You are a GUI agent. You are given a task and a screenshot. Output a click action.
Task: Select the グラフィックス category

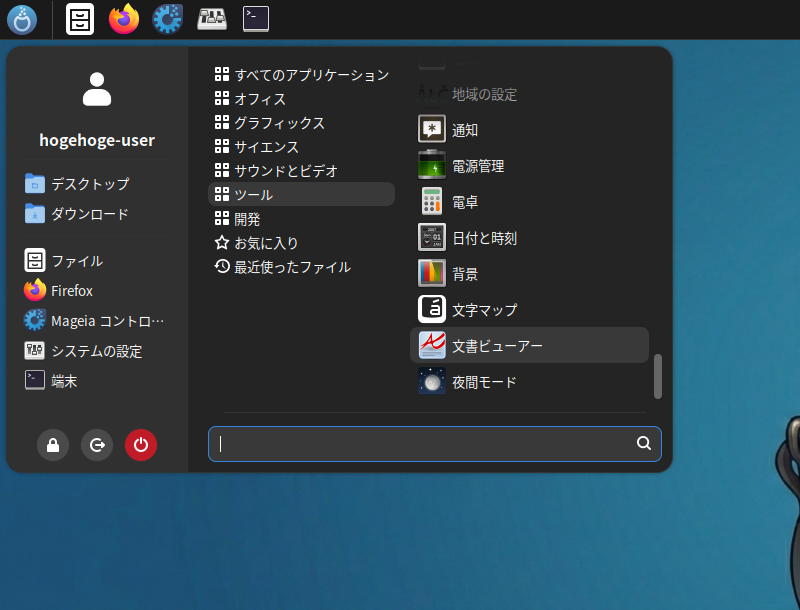coord(302,122)
